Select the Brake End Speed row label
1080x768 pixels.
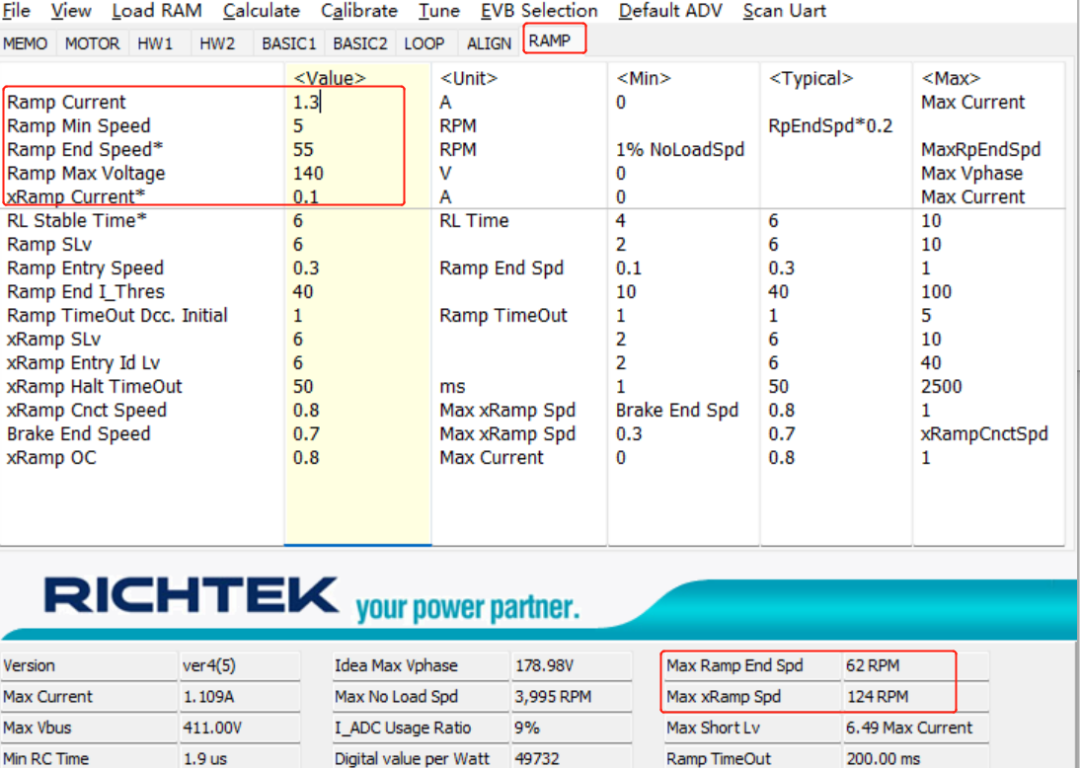tap(79, 433)
